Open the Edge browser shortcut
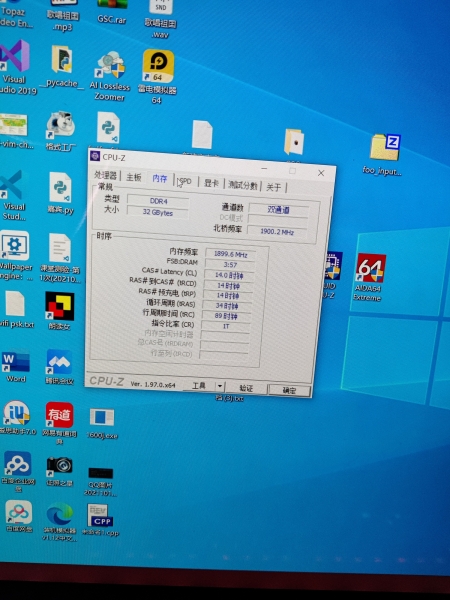 click(x=60, y=522)
